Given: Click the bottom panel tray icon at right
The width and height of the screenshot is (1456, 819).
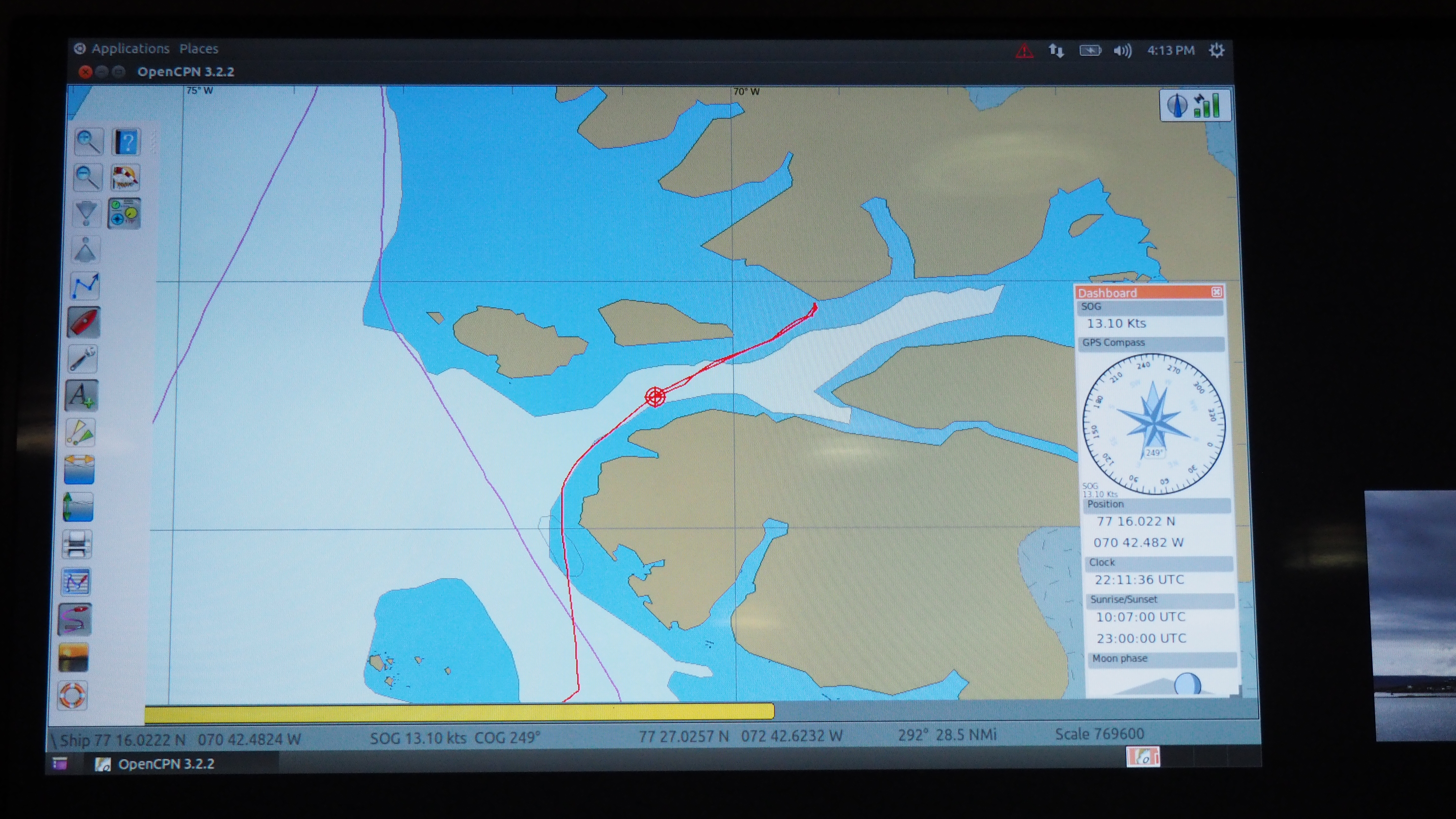Looking at the screenshot, I should [x=1143, y=757].
